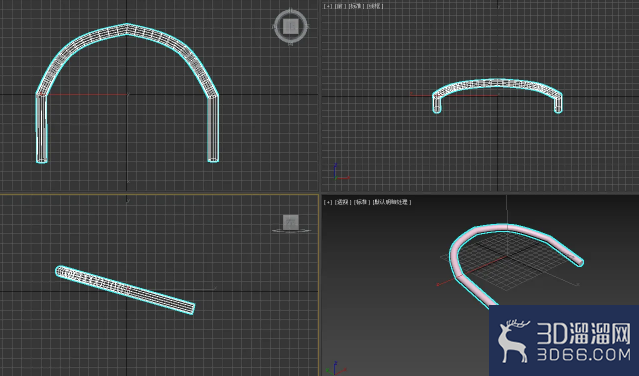Viewport: 639px width, 376px height.
Task: Open the [+] menu of the front wireframe viewport
Action: [328, 6]
